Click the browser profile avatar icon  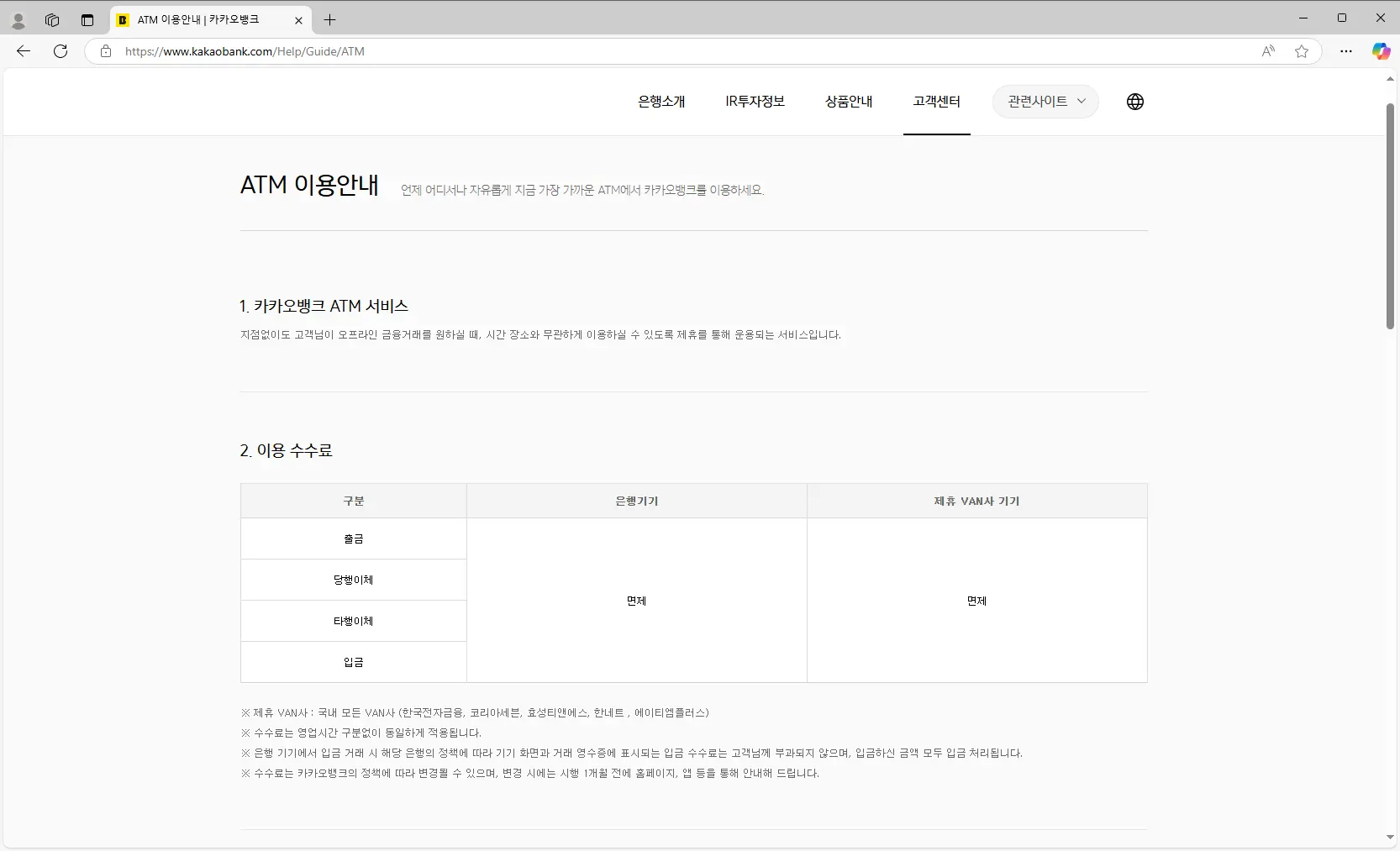pyautogui.click(x=18, y=20)
